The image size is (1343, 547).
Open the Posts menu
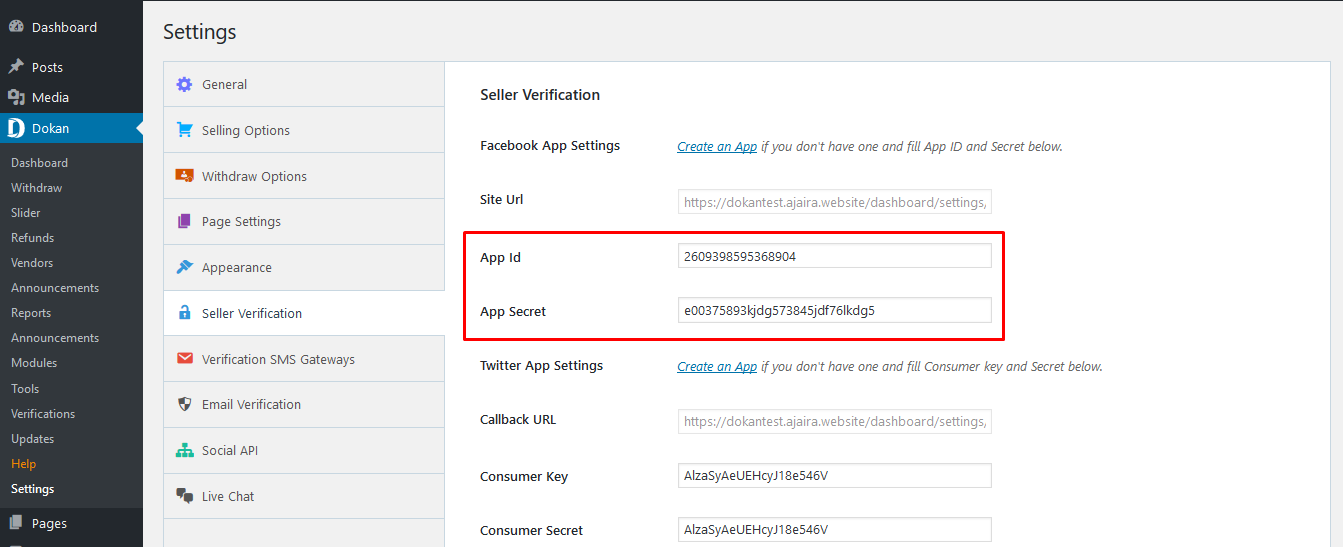(x=71, y=67)
